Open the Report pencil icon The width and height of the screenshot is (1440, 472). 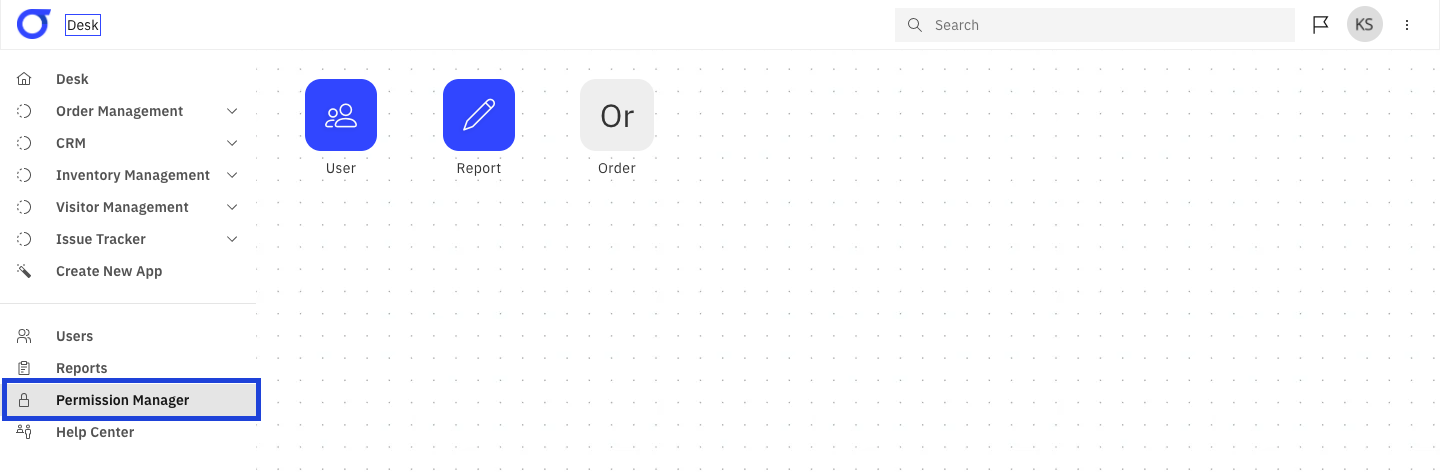pos(479,115)
